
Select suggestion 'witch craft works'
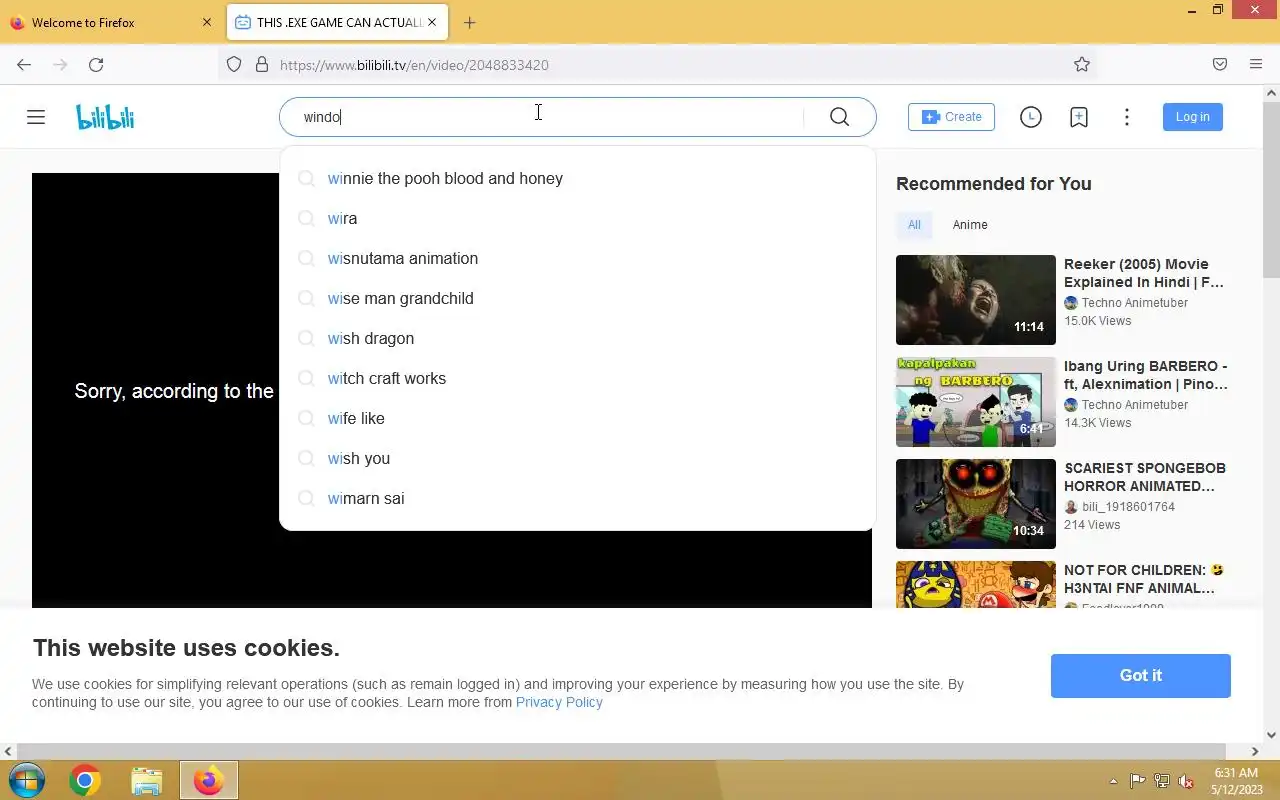click(x=577, y=378)
